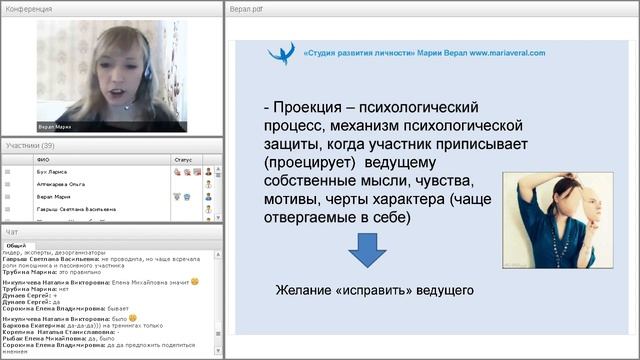
Task: Select participant name Аптекарева Ольга
Action: (61, 184)
